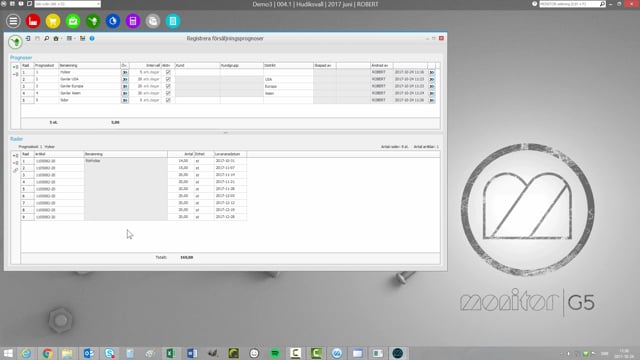The image size is (640, 360).
Task: Click the magnifier icon in top-right search box
Action: coord(602,4)
